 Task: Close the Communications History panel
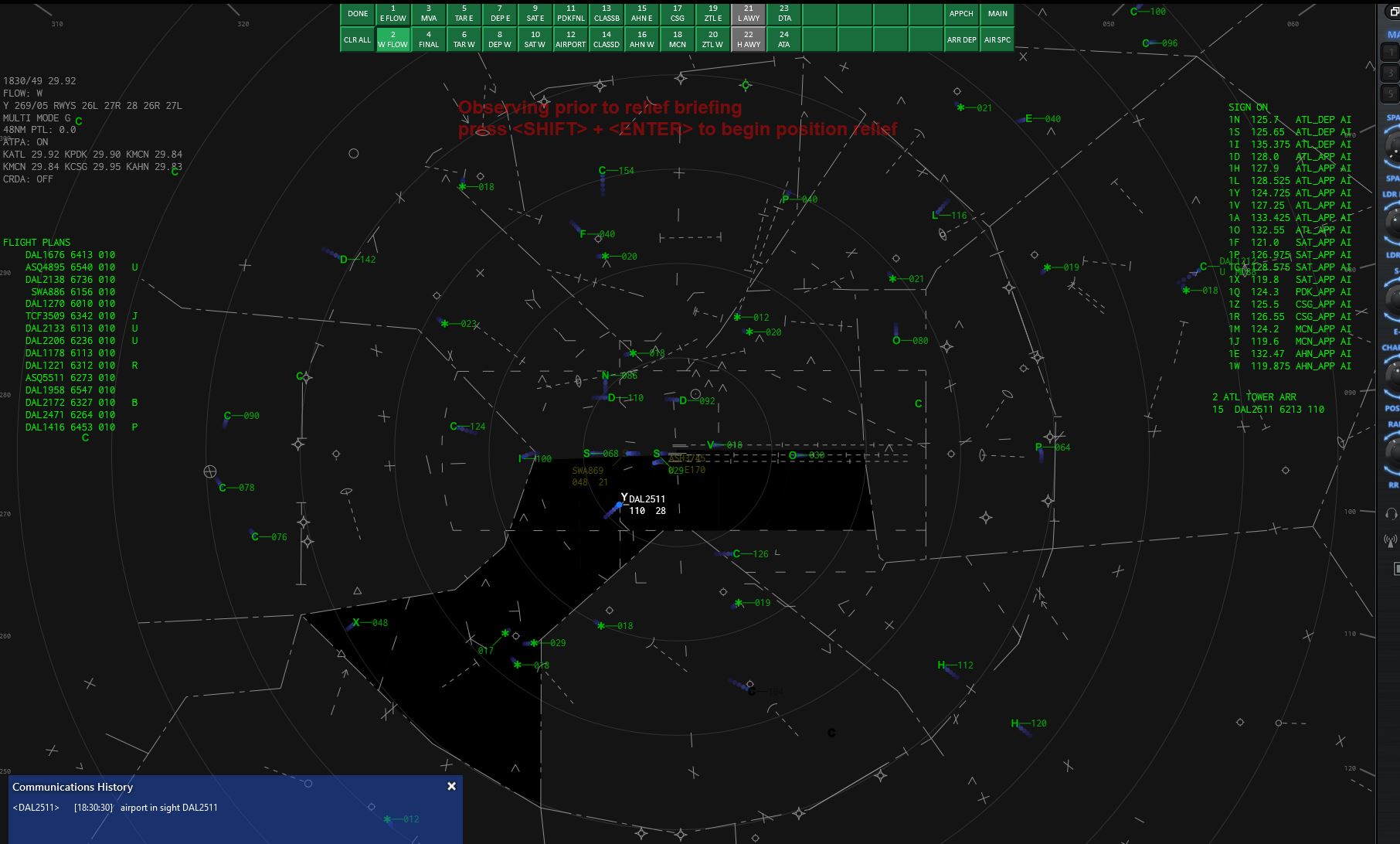pos(451,786)
